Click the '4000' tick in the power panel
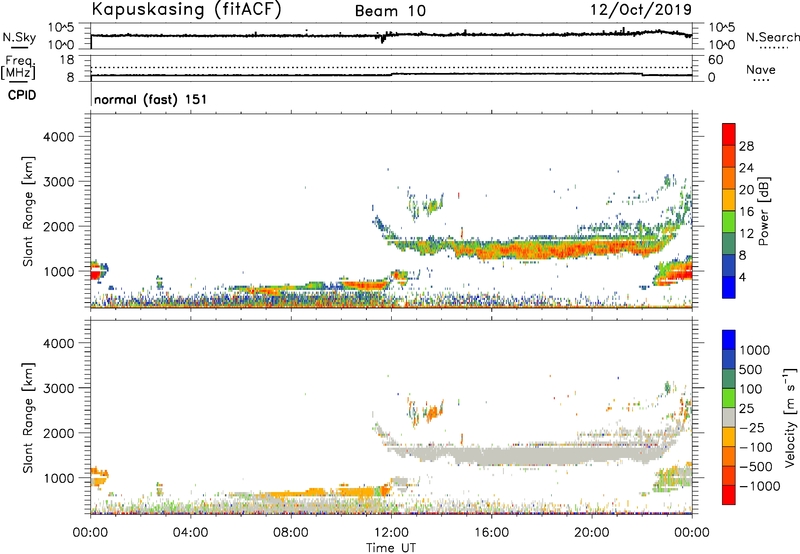Viewport: 800px width, 554px height. [59, 137]
